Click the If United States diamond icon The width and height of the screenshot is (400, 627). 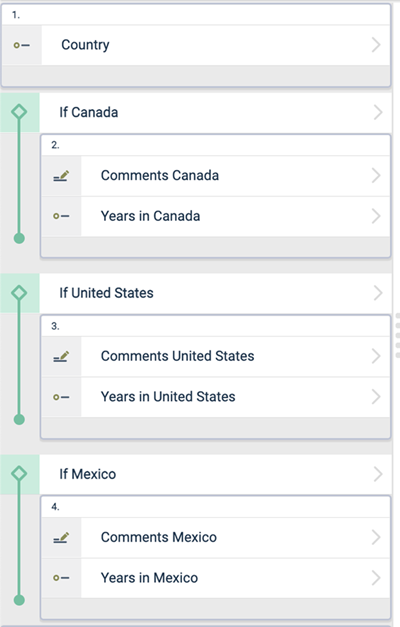coord(19,293)
